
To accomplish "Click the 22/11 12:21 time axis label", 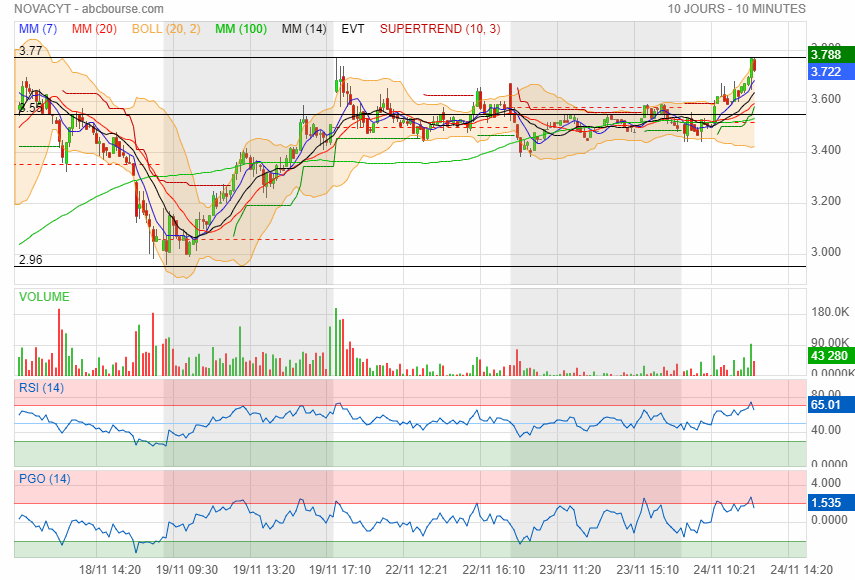I will point(416,570).
